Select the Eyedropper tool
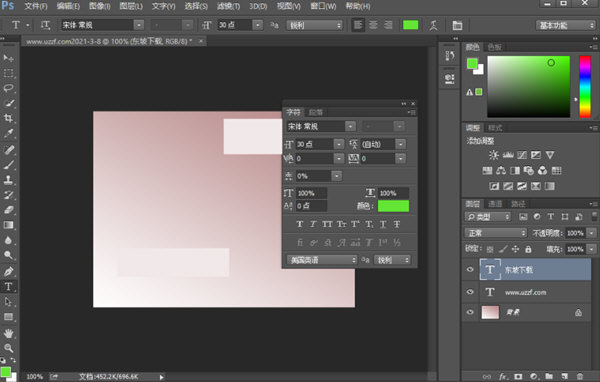The image size is (600, 382). (8, 133)
